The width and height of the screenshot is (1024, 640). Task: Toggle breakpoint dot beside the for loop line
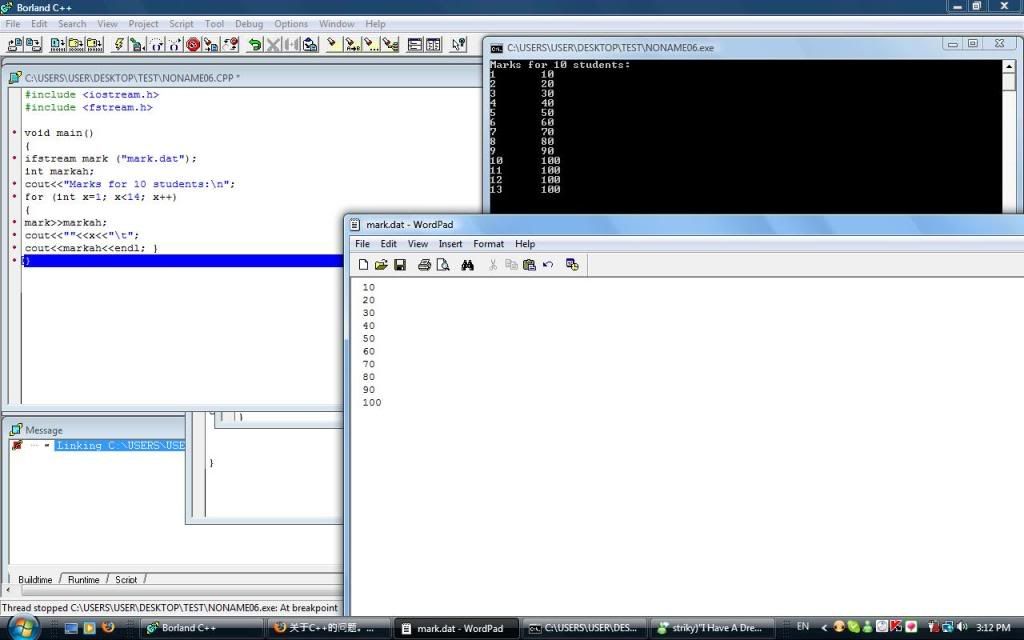14,197
